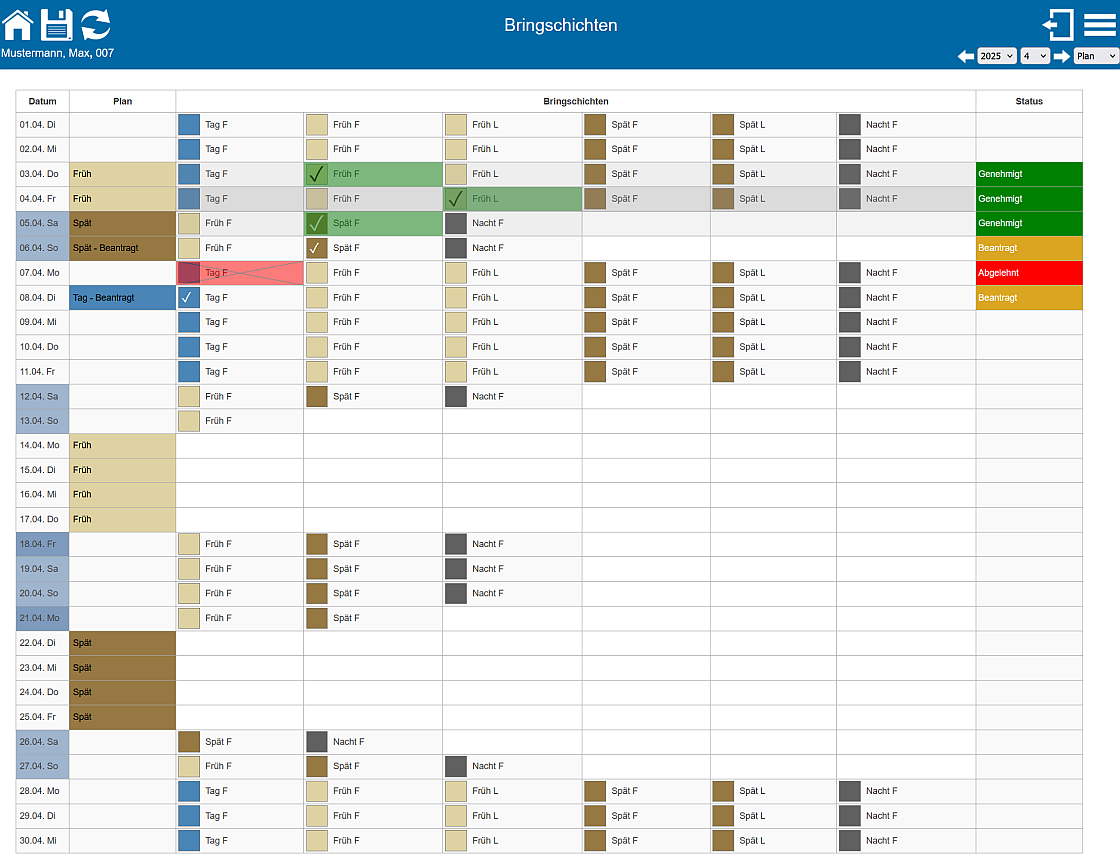Open the month dropdown showing 4

[1034, 56]
